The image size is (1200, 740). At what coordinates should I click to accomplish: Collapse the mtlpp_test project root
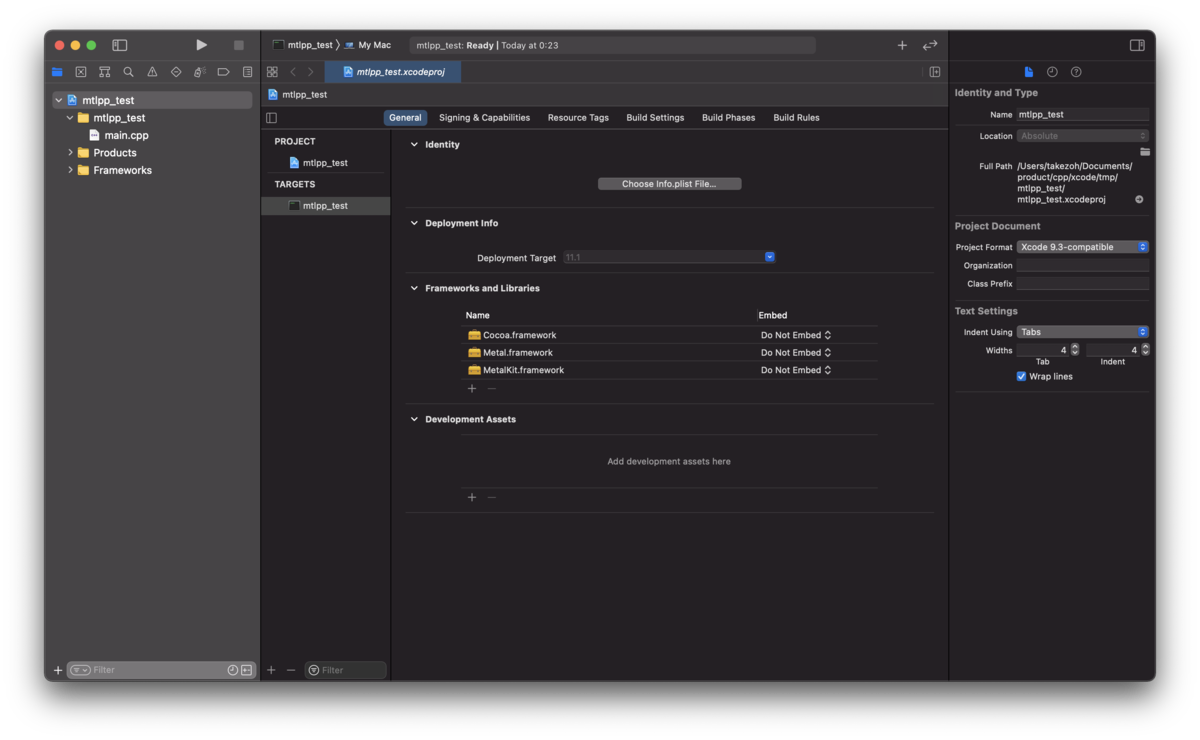(59, 100)
